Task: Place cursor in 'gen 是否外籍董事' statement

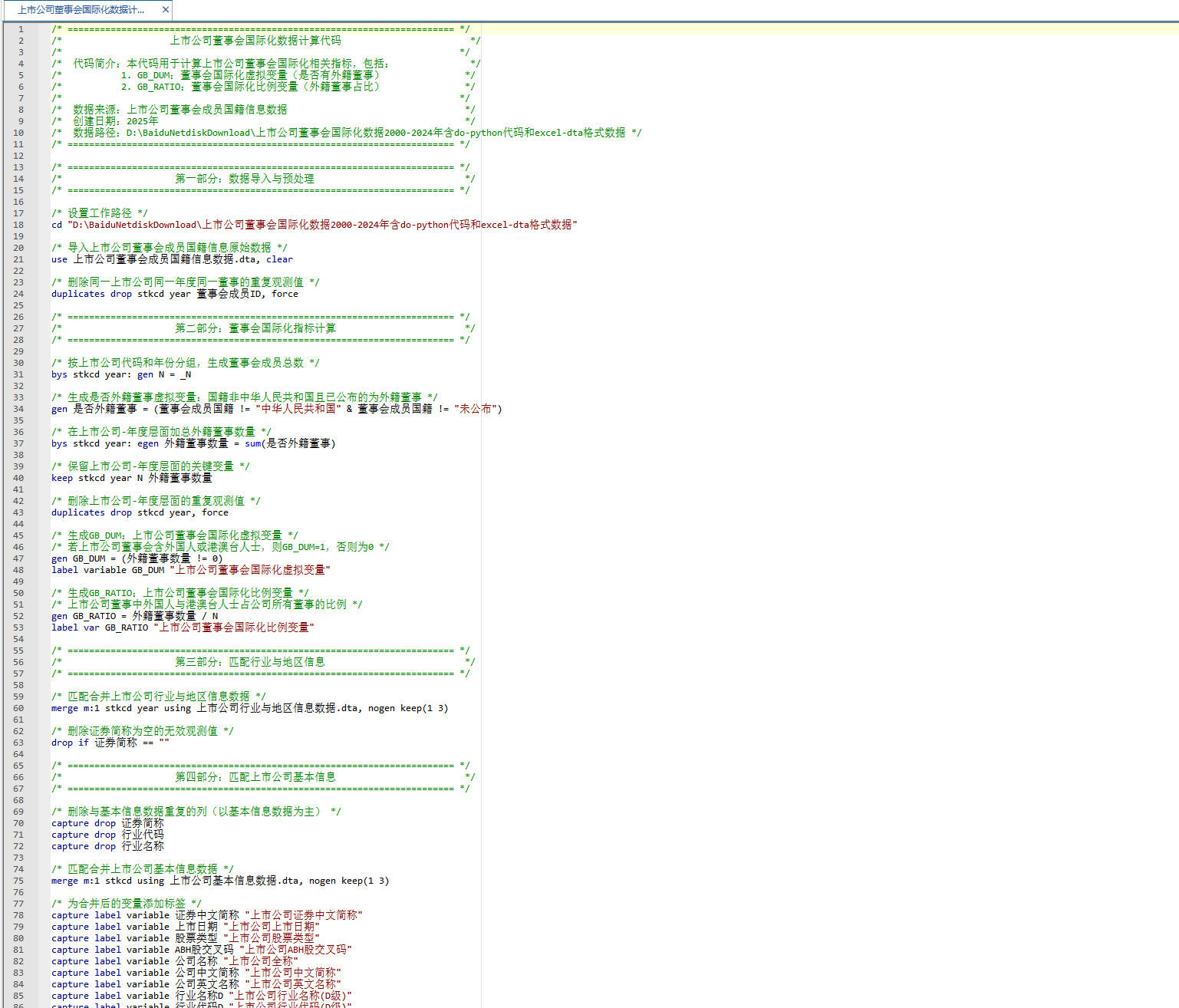Action: pos(276,409)
